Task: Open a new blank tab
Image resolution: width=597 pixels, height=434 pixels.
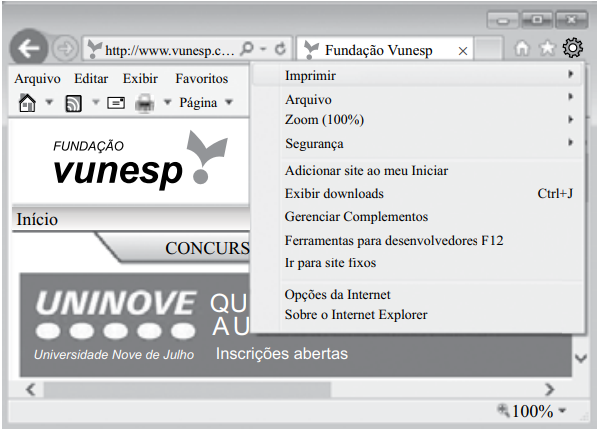Action: (x=488, y=49)
